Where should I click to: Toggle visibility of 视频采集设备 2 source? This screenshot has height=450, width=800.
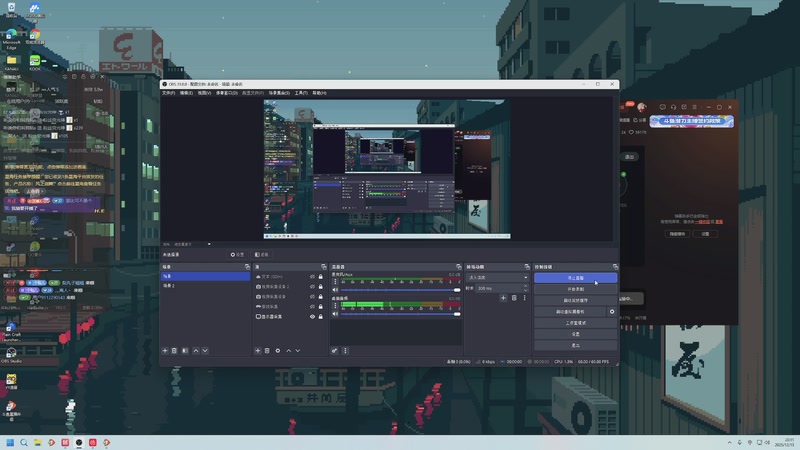click(x=312, y=287)
